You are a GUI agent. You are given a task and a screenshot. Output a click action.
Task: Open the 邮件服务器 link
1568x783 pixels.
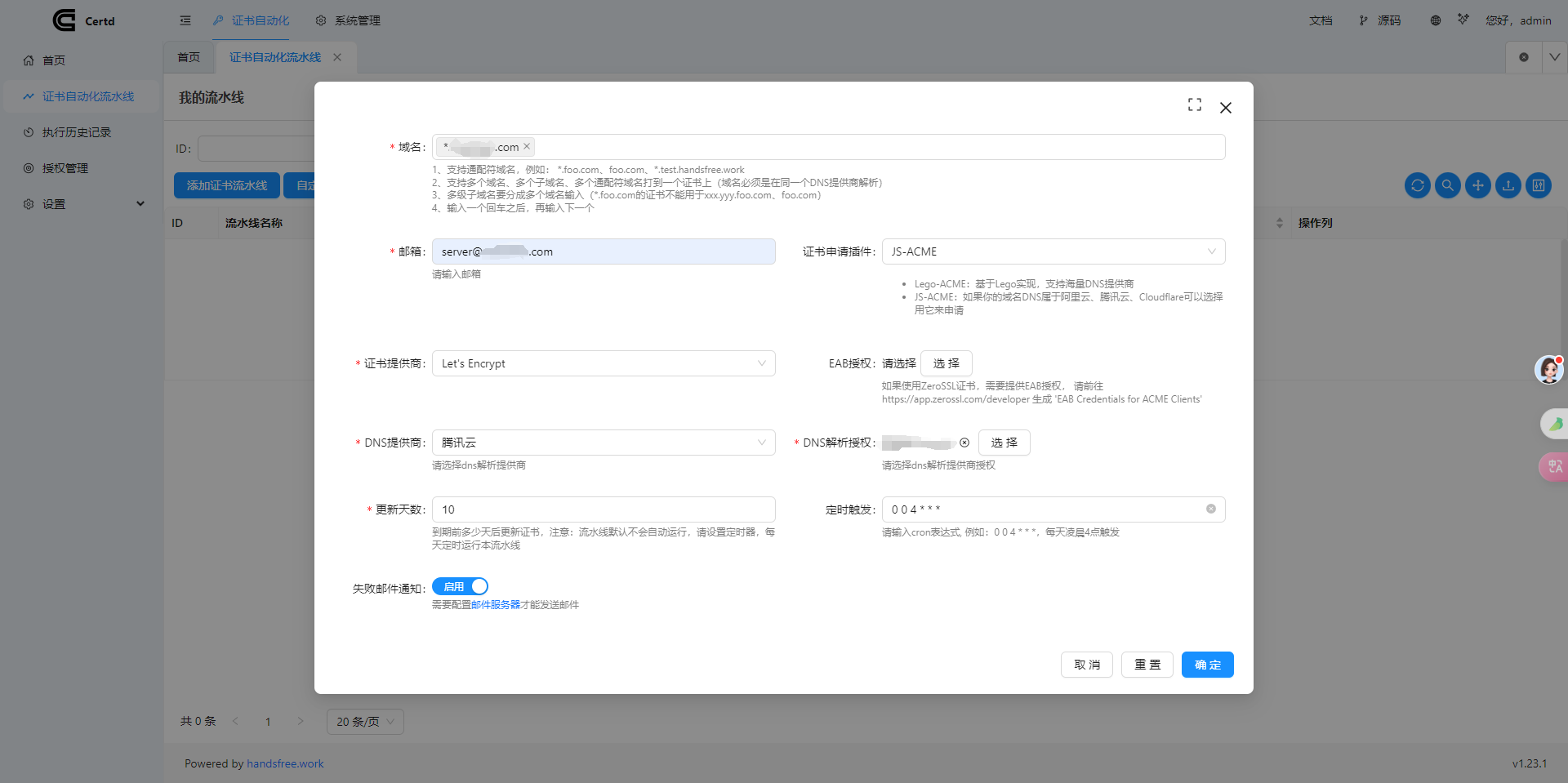click(496, 605)
